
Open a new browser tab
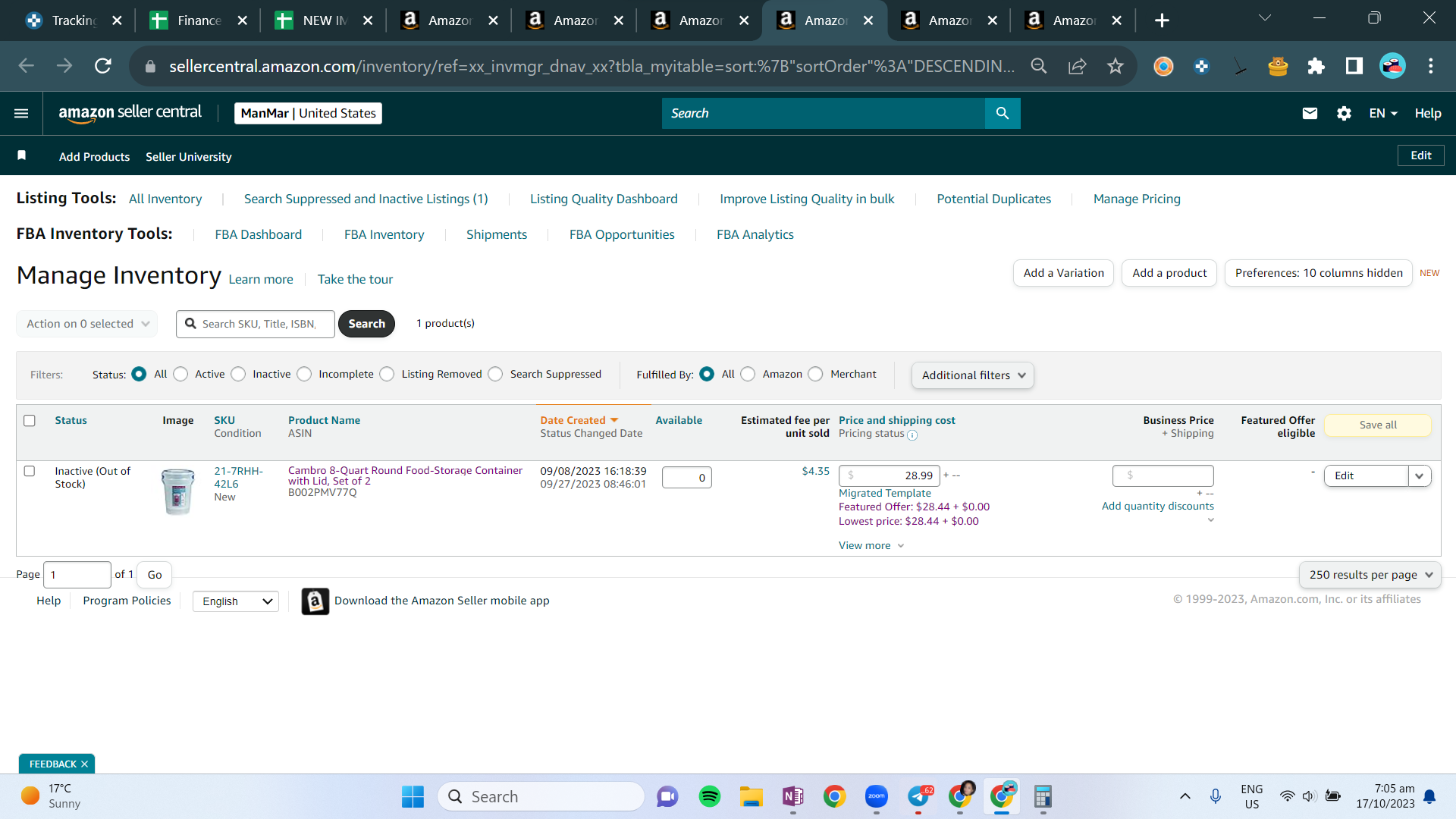(1162, 20)
